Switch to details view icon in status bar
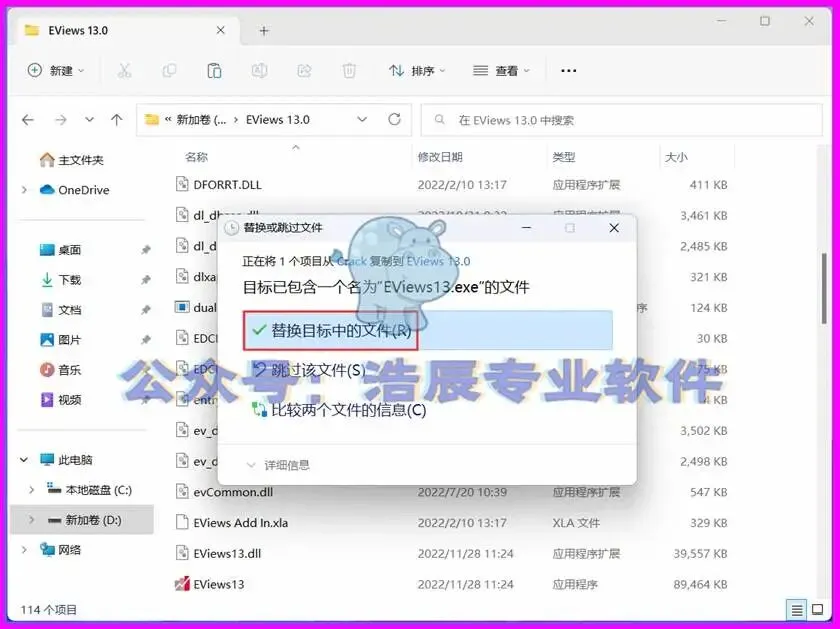This screenshot has width=840, height=629. pos(797,610)
